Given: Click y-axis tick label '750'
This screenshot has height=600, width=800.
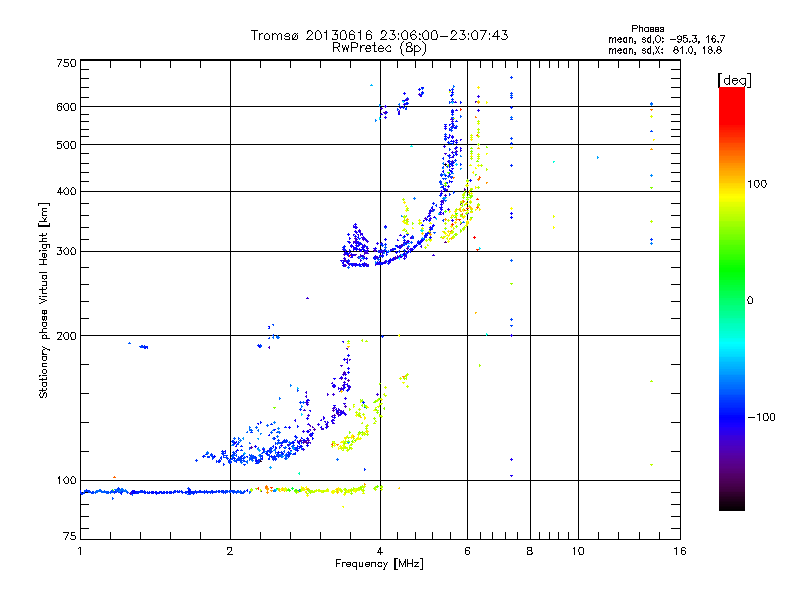Looking at the screenshot, I should (66, 63).
